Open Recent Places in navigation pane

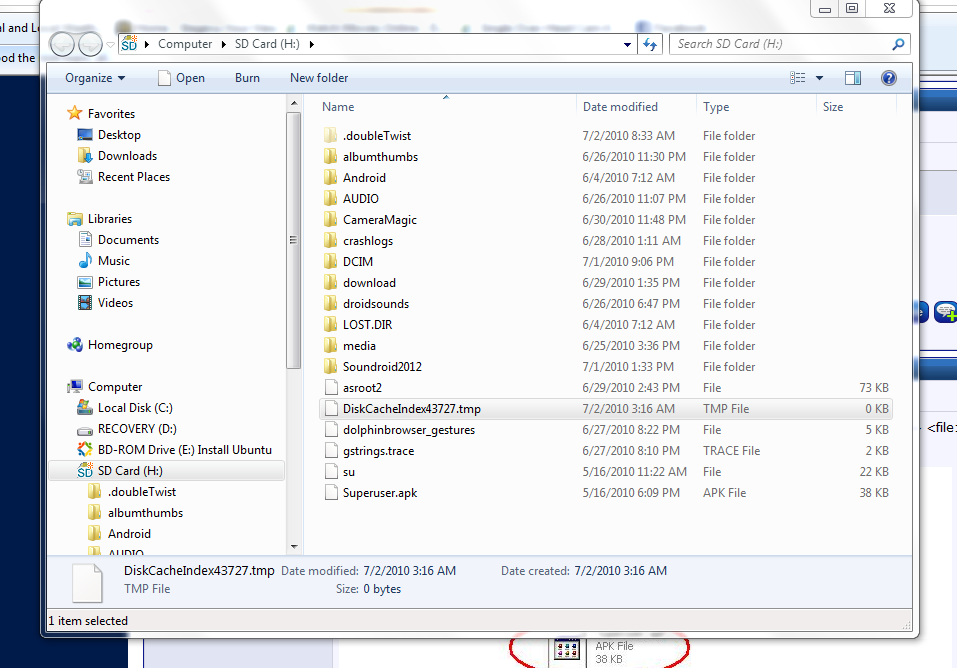pos(134,177)
